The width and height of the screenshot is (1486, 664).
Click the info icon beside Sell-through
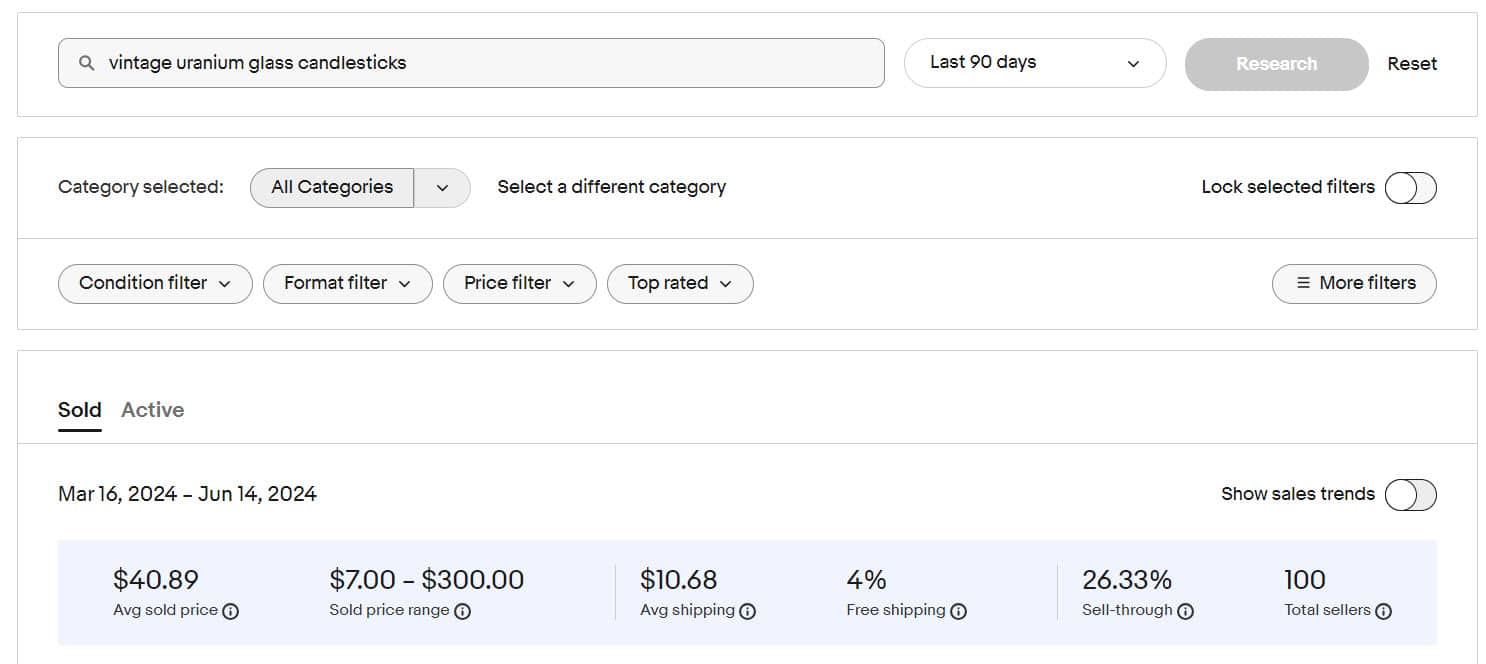[1185, 611]
